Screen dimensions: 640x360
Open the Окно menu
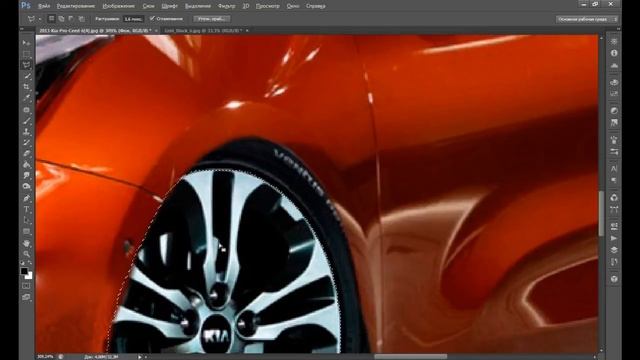pos(293,6)
